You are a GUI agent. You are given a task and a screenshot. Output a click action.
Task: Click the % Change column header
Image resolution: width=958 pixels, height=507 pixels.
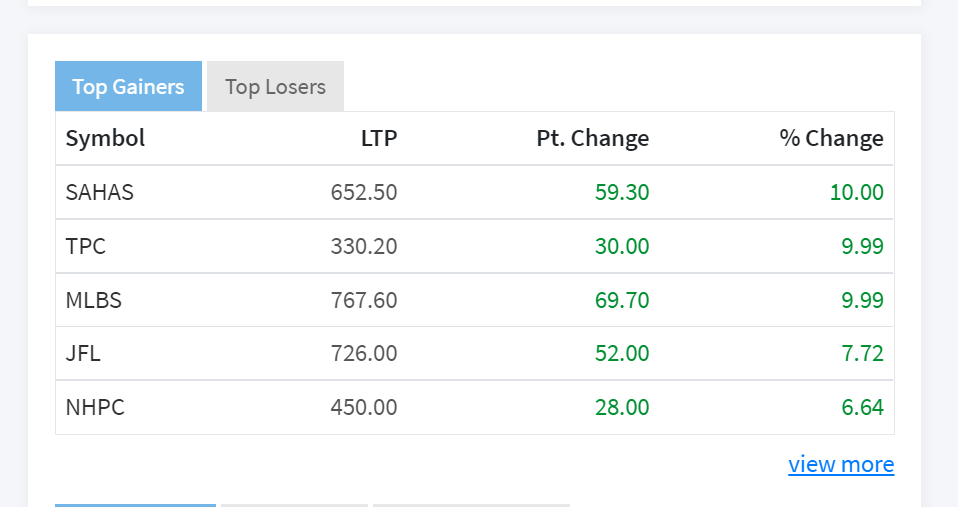(832, 138)
